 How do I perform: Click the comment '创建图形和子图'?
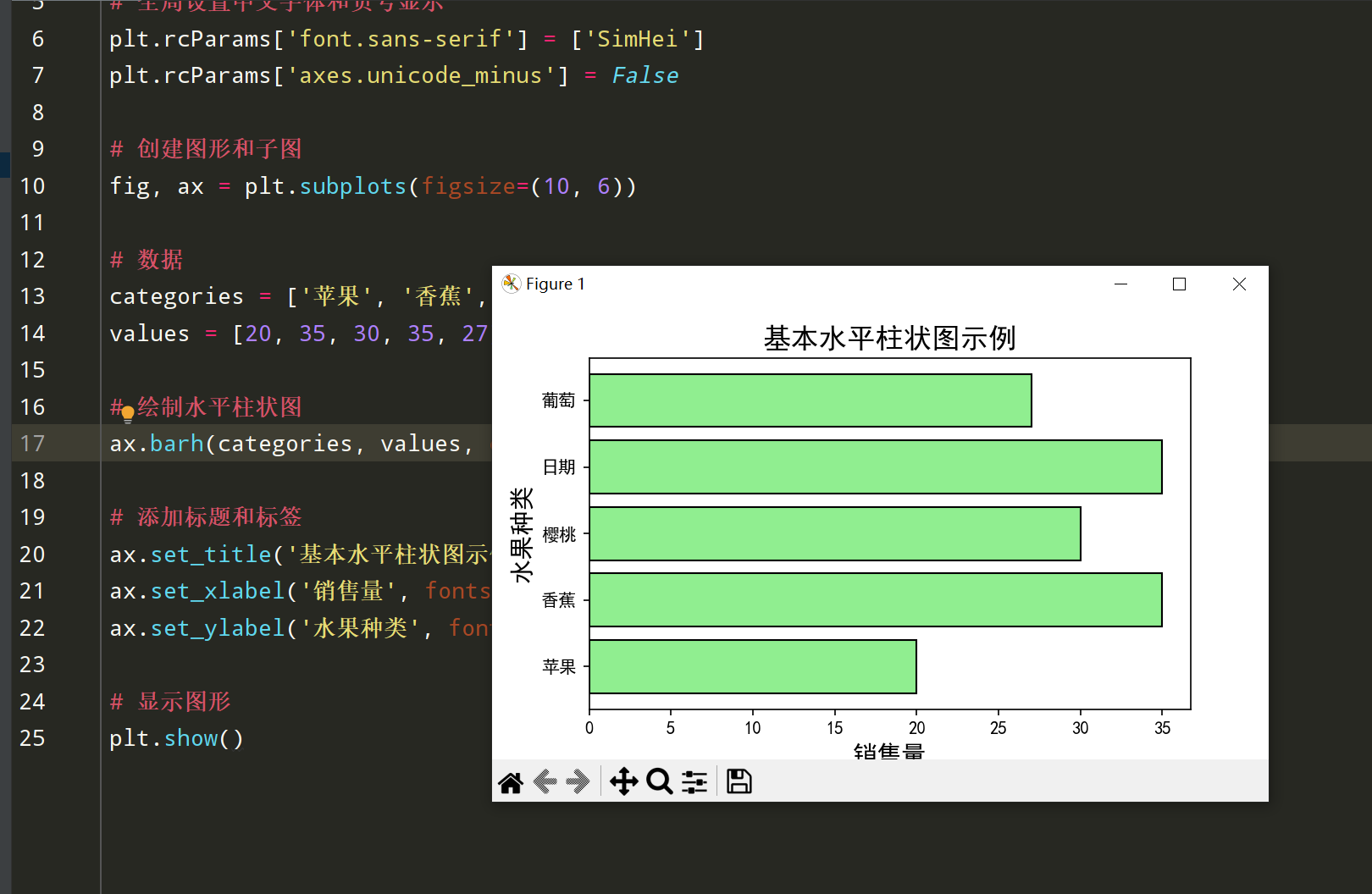219,149
